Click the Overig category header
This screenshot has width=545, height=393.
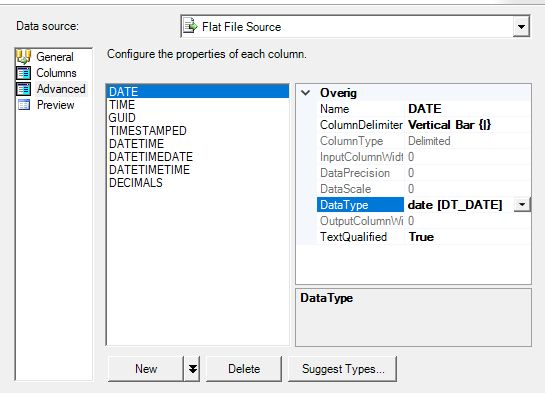(338, 93)
